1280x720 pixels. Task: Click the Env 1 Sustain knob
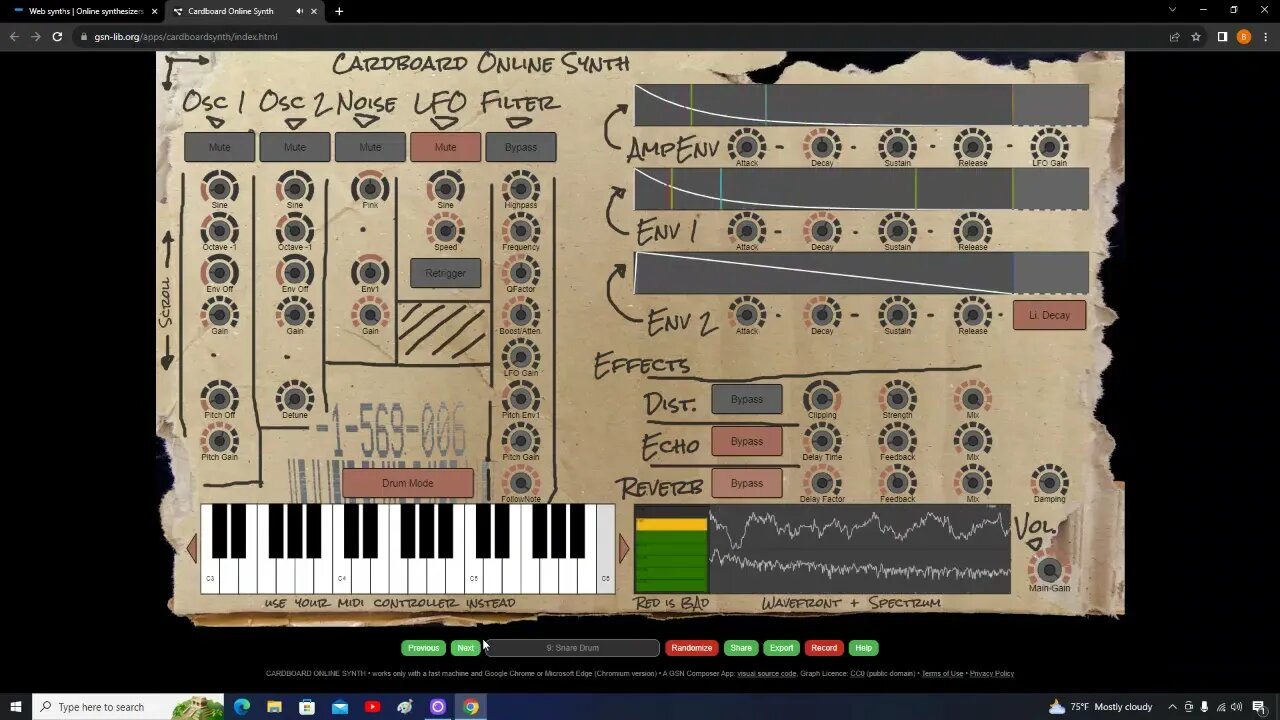pyautogui.click(x=897, y=230)
